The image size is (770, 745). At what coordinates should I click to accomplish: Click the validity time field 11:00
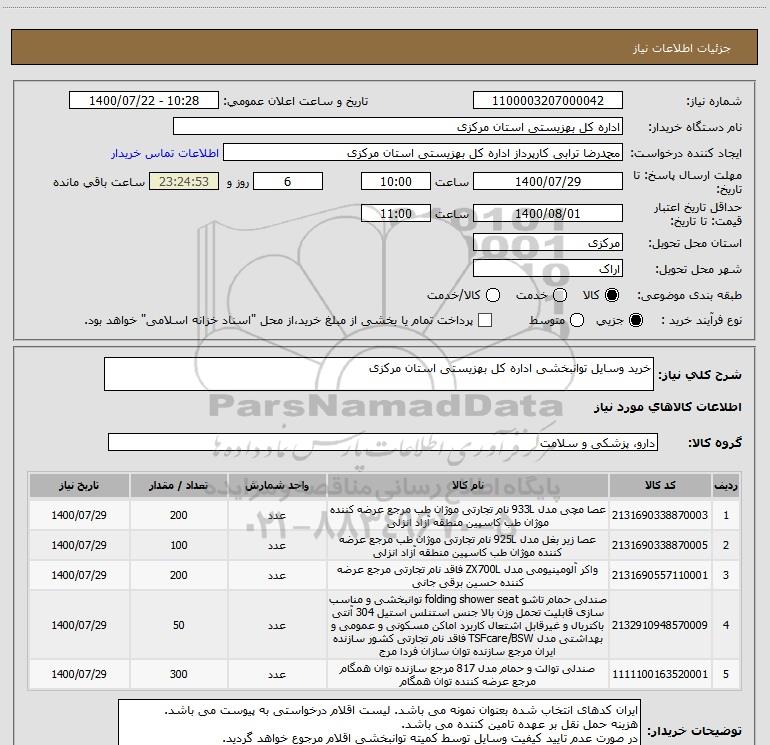tap(396, 213)
